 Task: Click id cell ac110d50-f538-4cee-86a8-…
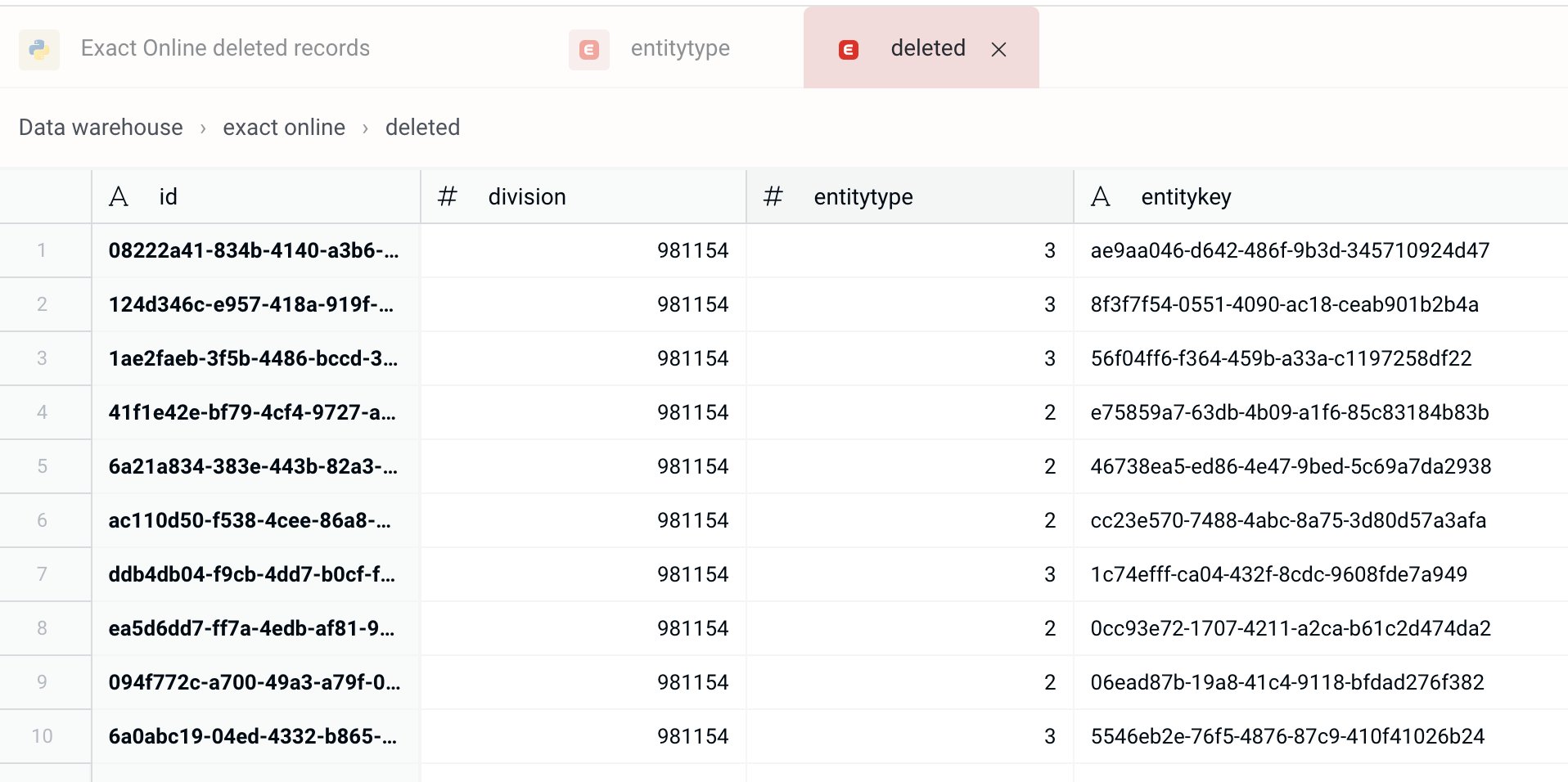pos(256,520)
